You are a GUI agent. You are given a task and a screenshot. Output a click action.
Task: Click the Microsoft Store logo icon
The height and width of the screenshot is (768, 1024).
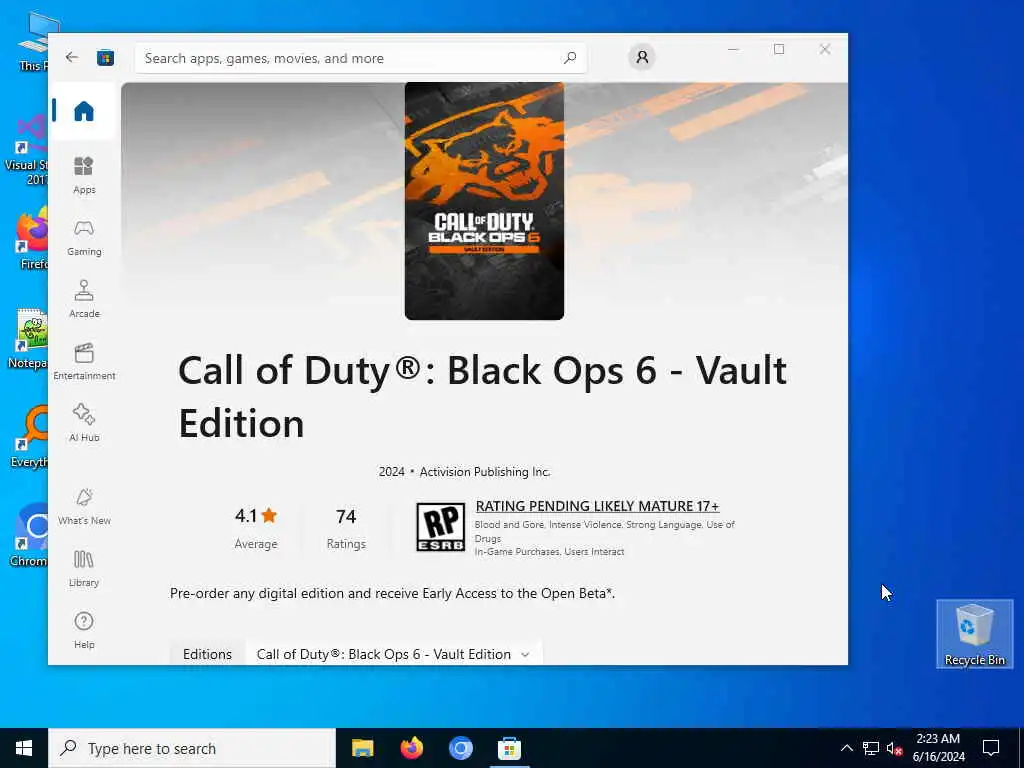click(x=106, y=58)
